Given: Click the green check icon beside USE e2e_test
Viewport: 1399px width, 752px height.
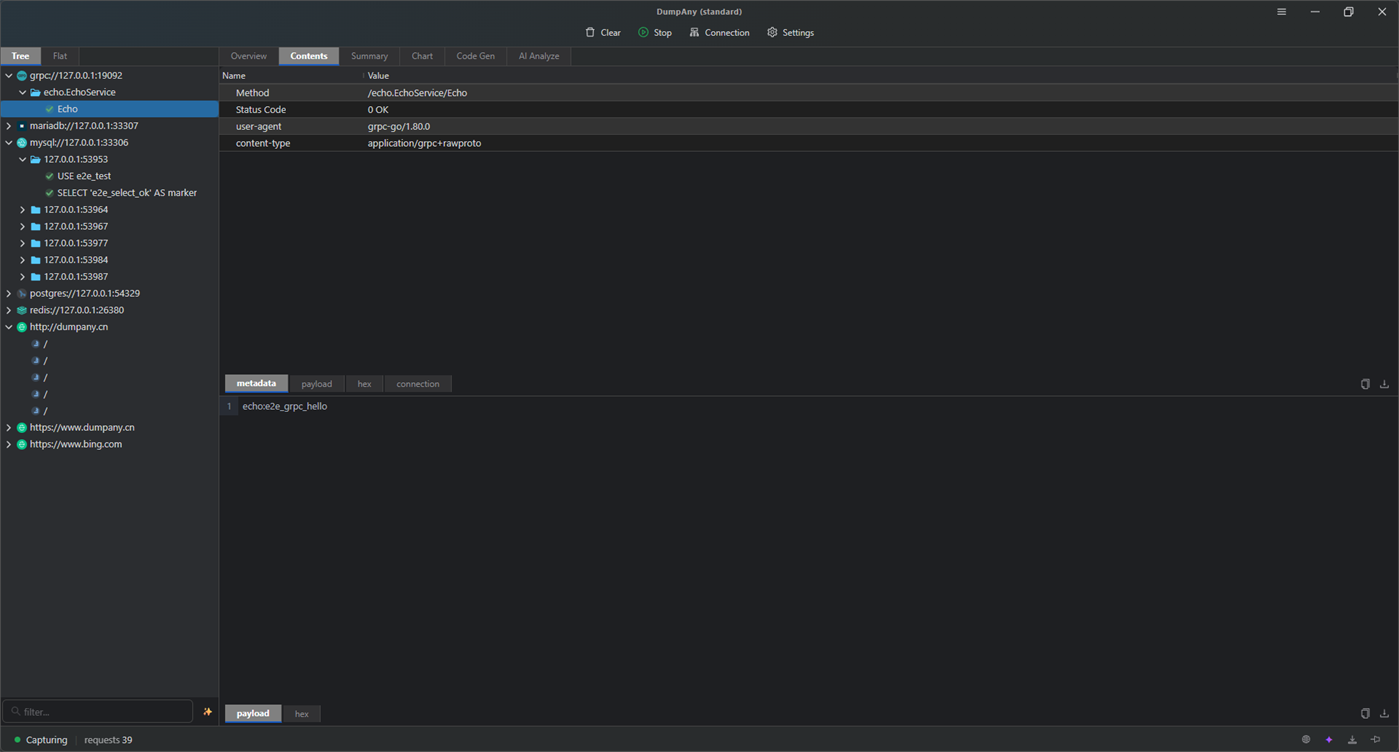Looking at the screenshot, I should coord(50,176).
